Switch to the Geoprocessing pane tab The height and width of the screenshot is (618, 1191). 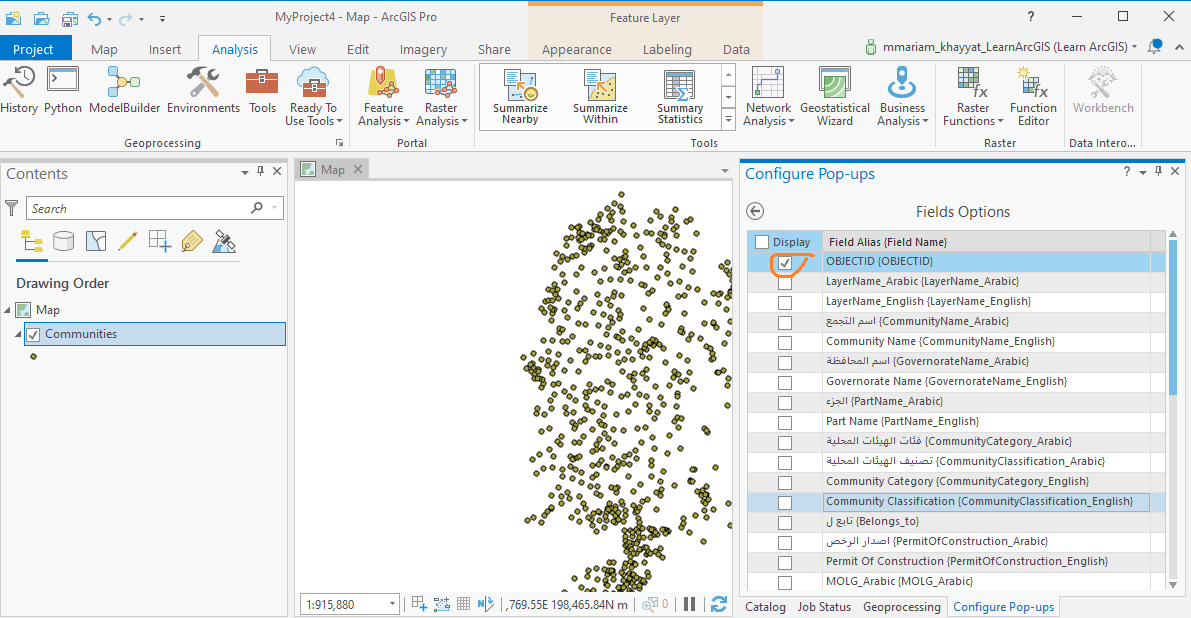(901, 607)
